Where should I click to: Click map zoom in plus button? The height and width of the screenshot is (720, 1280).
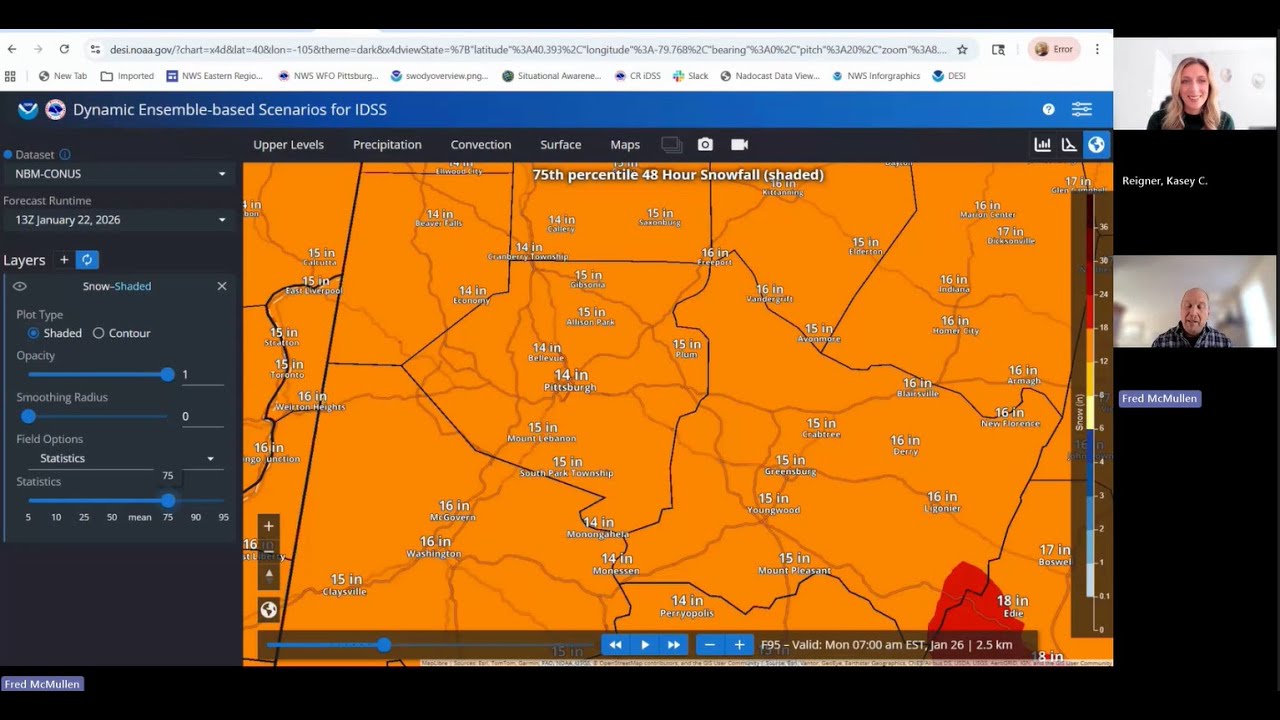pyautogui.click(x=268, y=526)
